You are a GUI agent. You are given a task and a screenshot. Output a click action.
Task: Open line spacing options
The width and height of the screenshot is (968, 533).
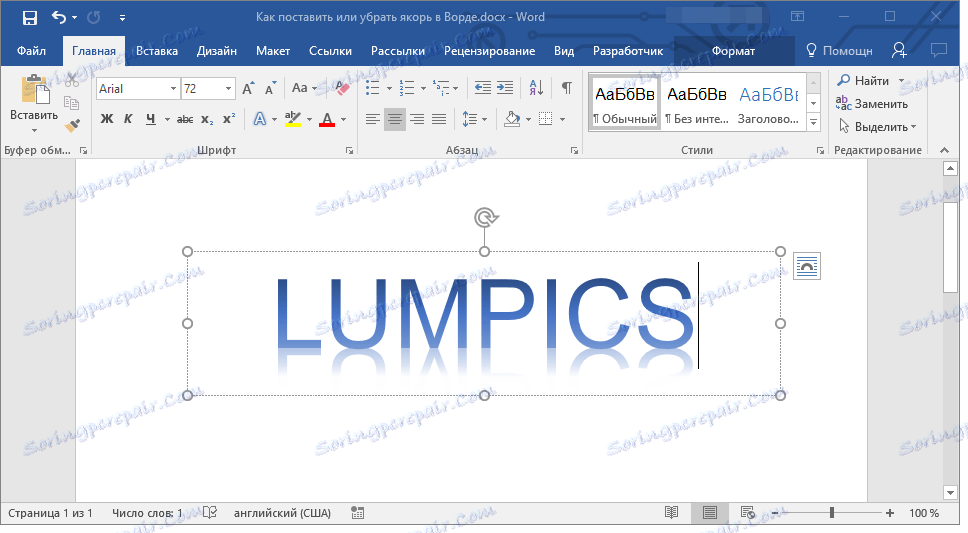point(474,119)
